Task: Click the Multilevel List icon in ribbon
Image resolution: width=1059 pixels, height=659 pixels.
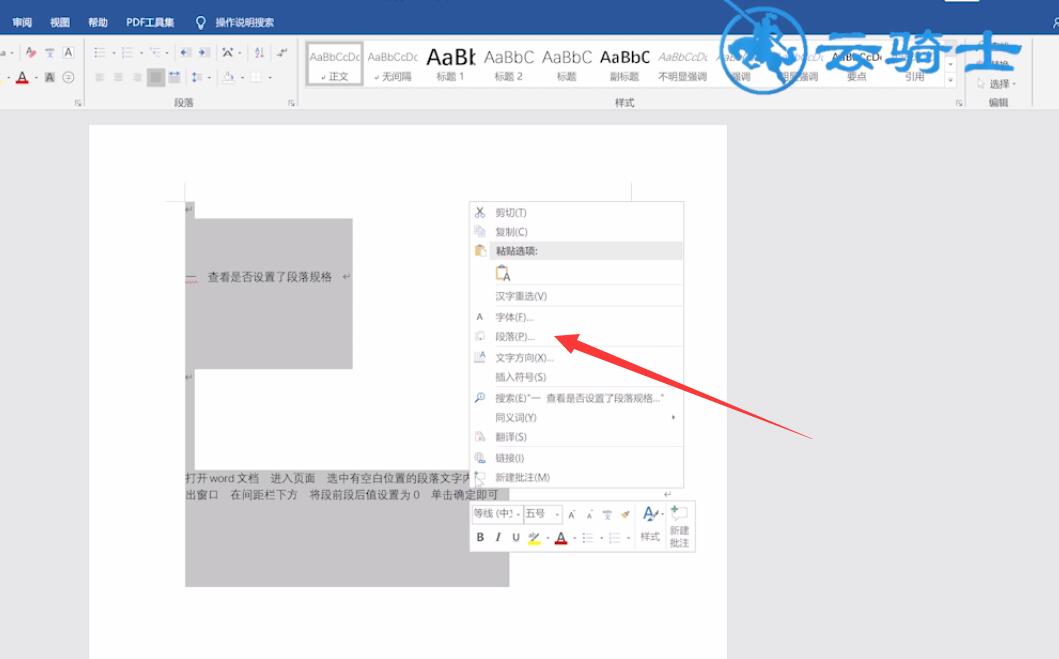Action: [155, 53]
